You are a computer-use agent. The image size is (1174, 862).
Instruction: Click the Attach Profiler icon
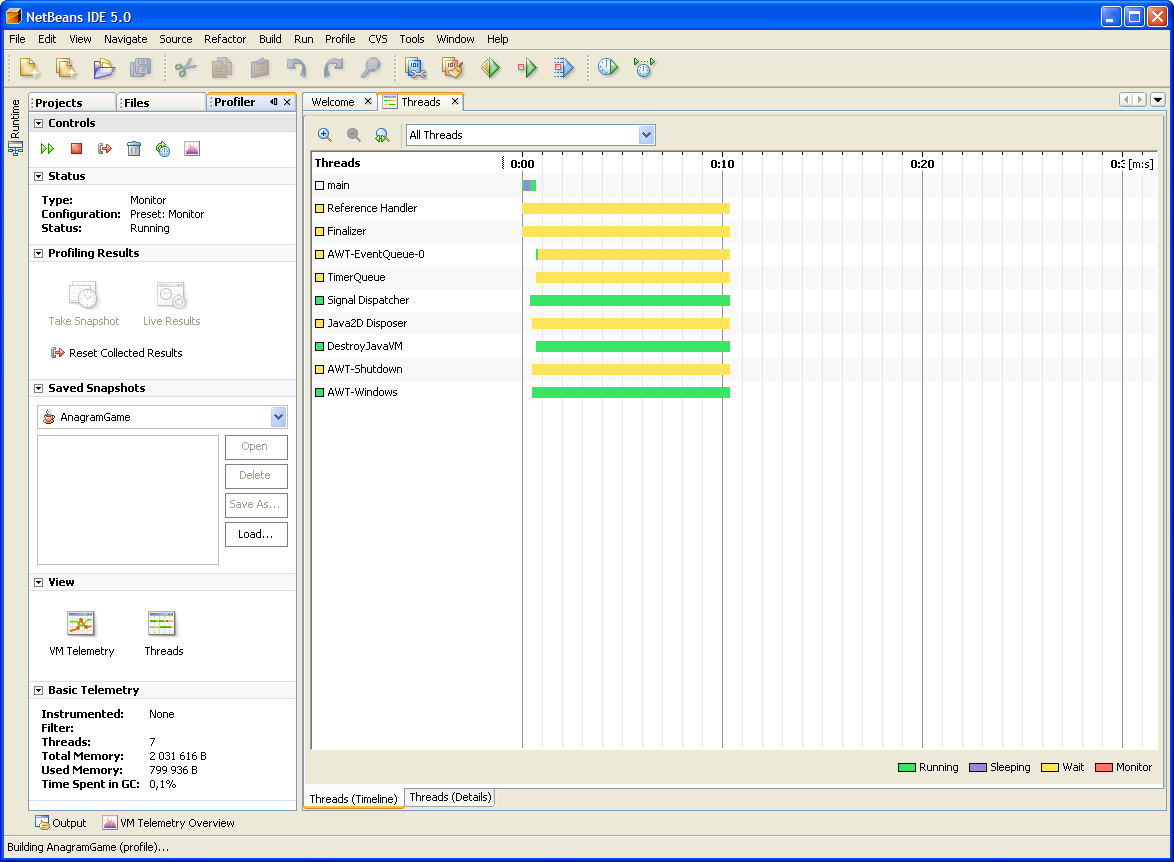point(644,67)
